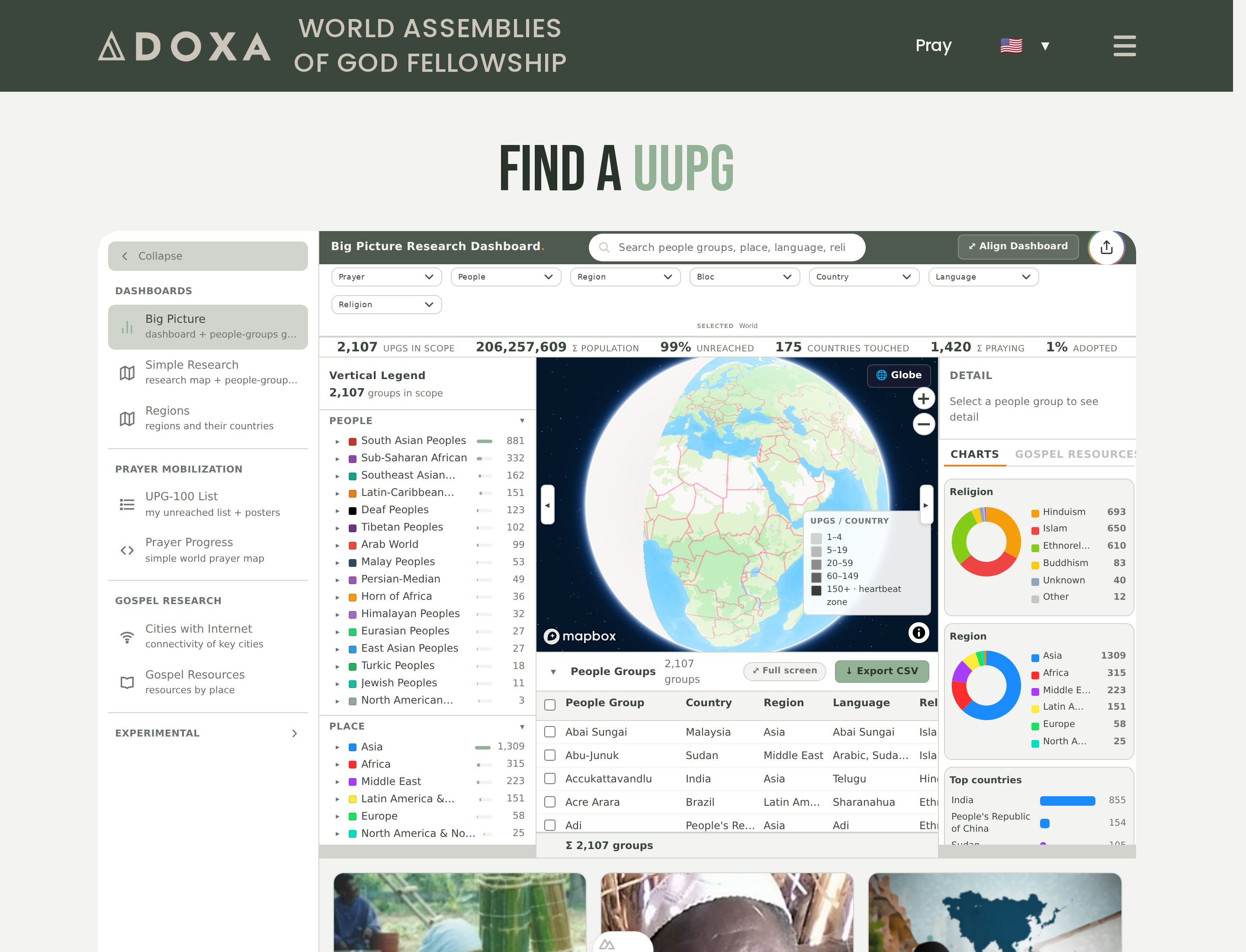The image size is (1246, 952).
Task: Check the Accukattavandlu row checkbox
Action: tap(549, 778)
